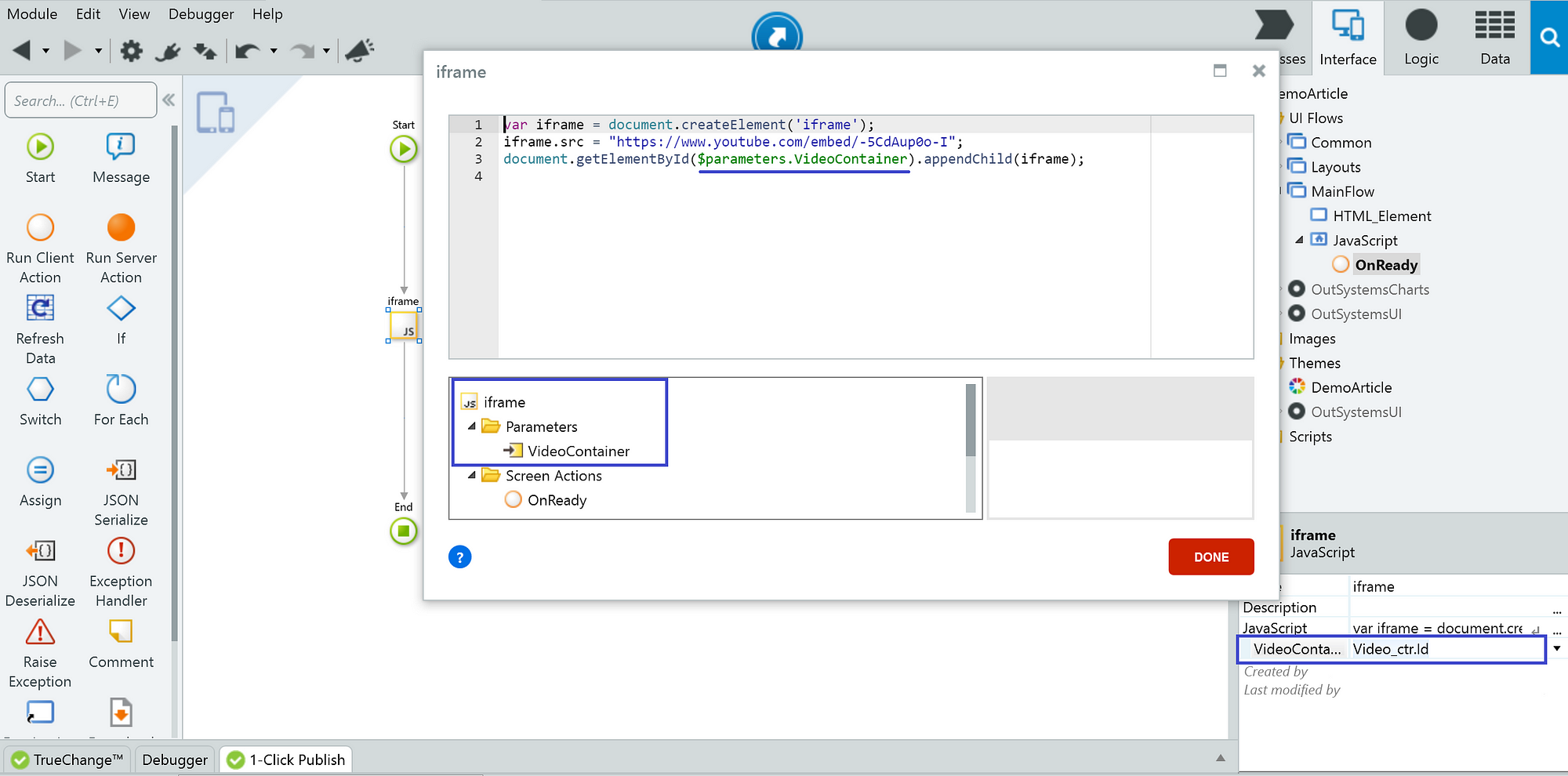1568x776 pixels.
Task: Open back history dropdown arrow
Action: pos(45,51)
